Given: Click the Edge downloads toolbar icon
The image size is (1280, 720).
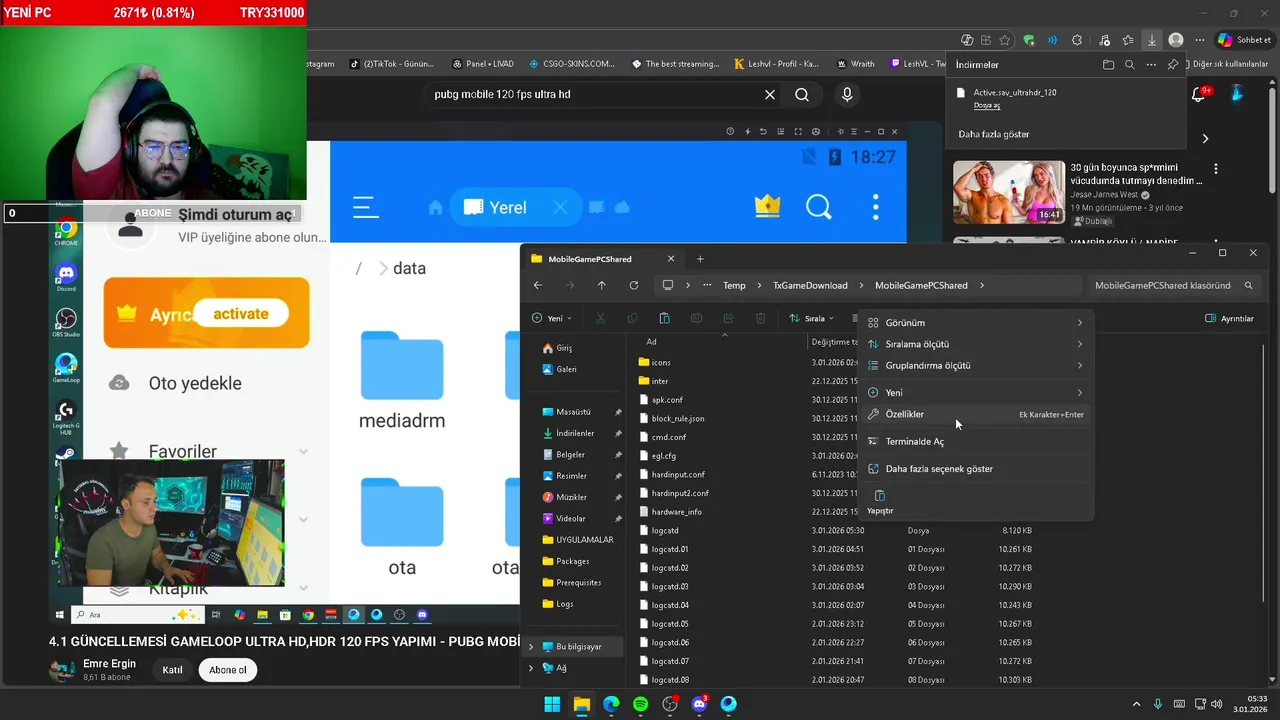Looking at the screenshot, I should 1152,40.
